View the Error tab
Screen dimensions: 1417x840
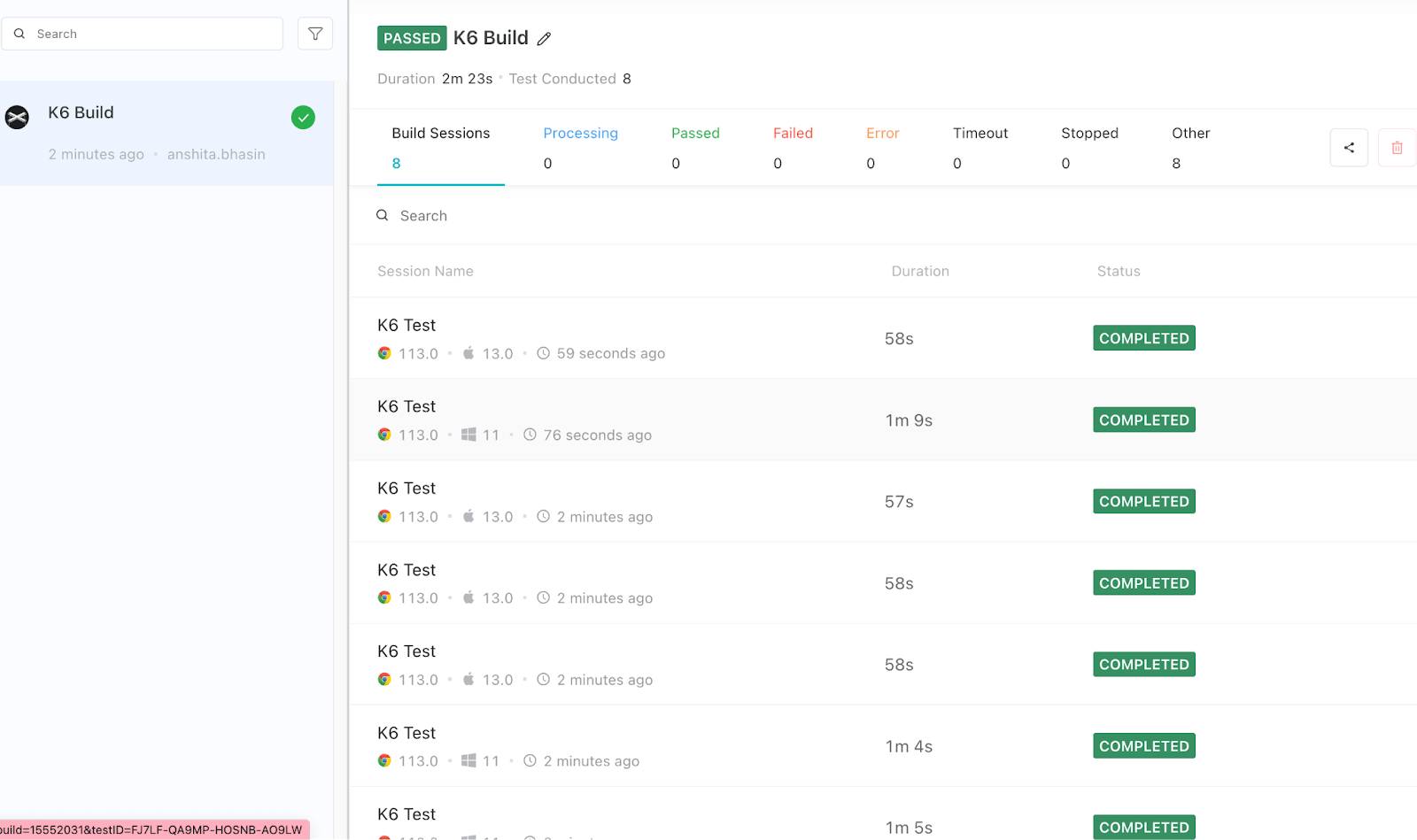point(883,148)
